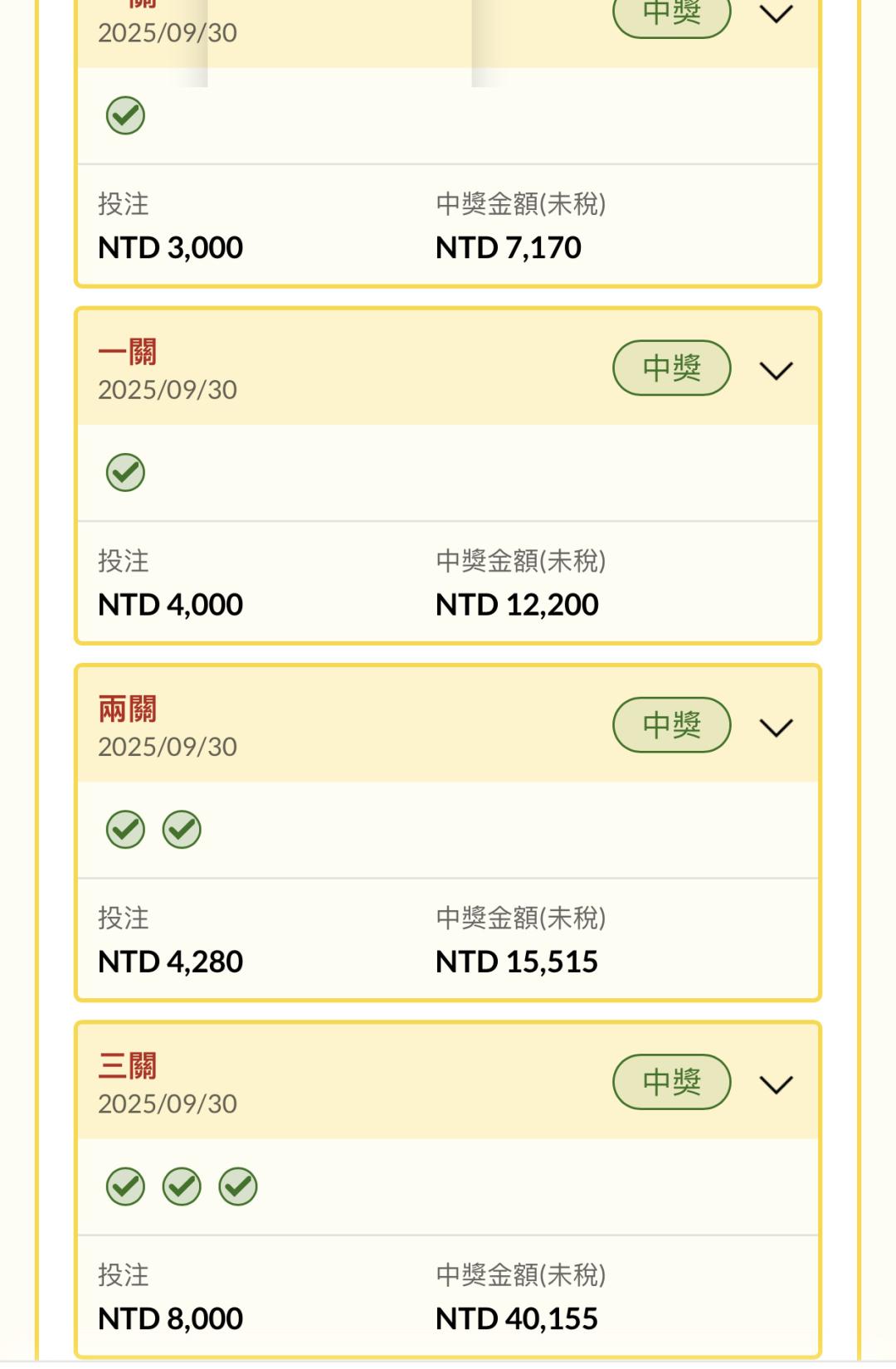The image size is (896, 1369).
Task: Click the 中獎 badge on the 三關 card
Action: point(672,1082)
